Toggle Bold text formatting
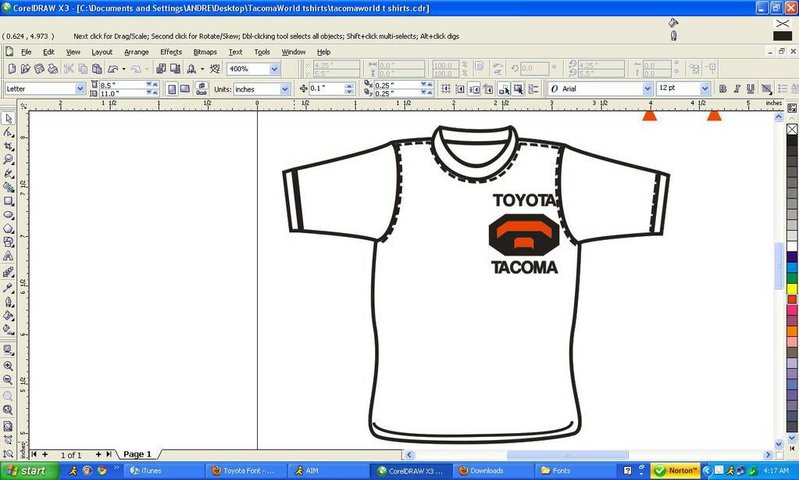Viewport: 799px width, 480px height. [723, 89]
